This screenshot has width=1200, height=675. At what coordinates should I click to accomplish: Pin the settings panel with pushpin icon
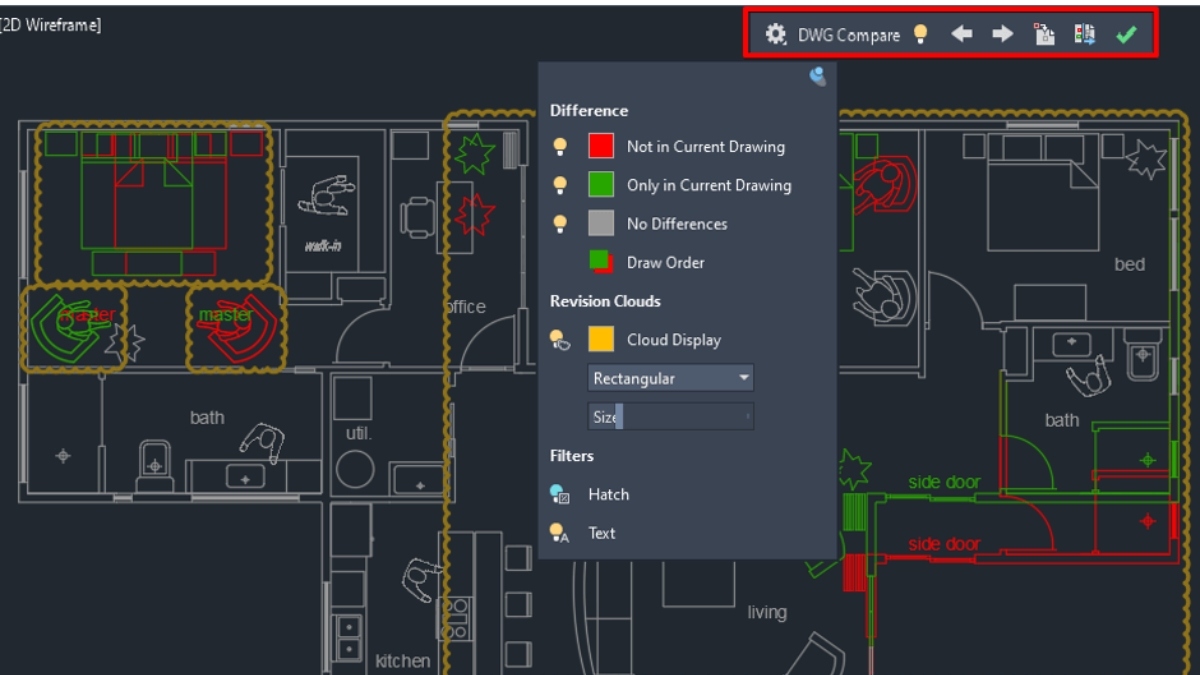point(818,76)
